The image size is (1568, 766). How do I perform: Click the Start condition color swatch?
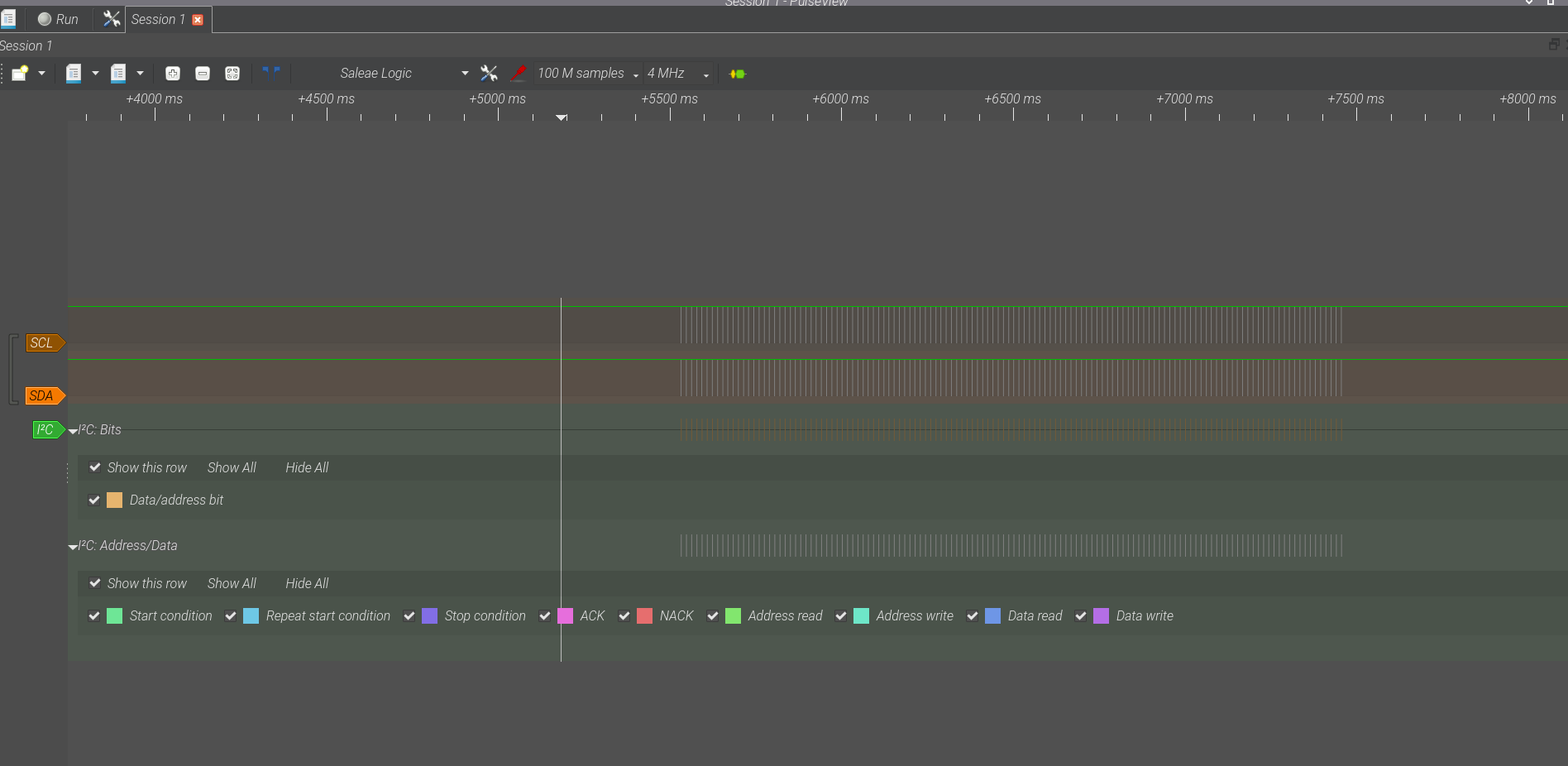114,615
